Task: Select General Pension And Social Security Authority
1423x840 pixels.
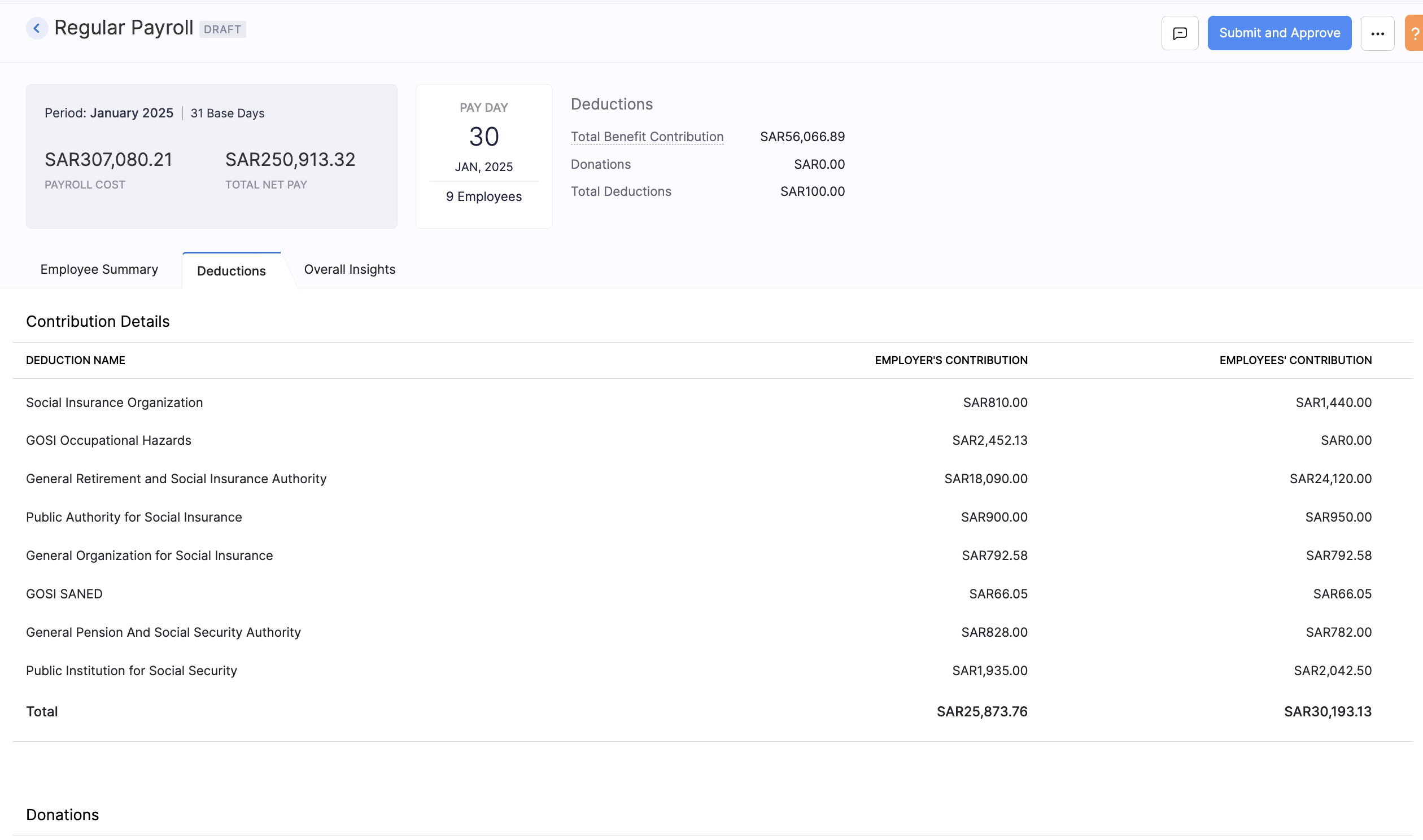Action: (x=164, y=632)
